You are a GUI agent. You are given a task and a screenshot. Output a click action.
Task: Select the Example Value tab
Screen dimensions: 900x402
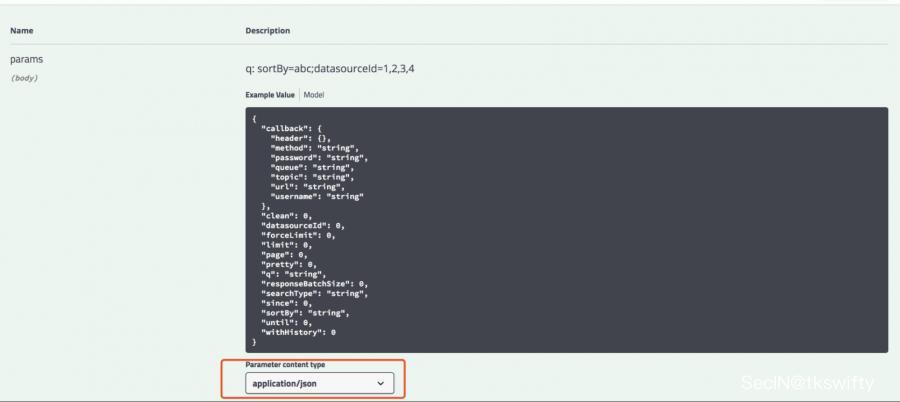[270, 95]
